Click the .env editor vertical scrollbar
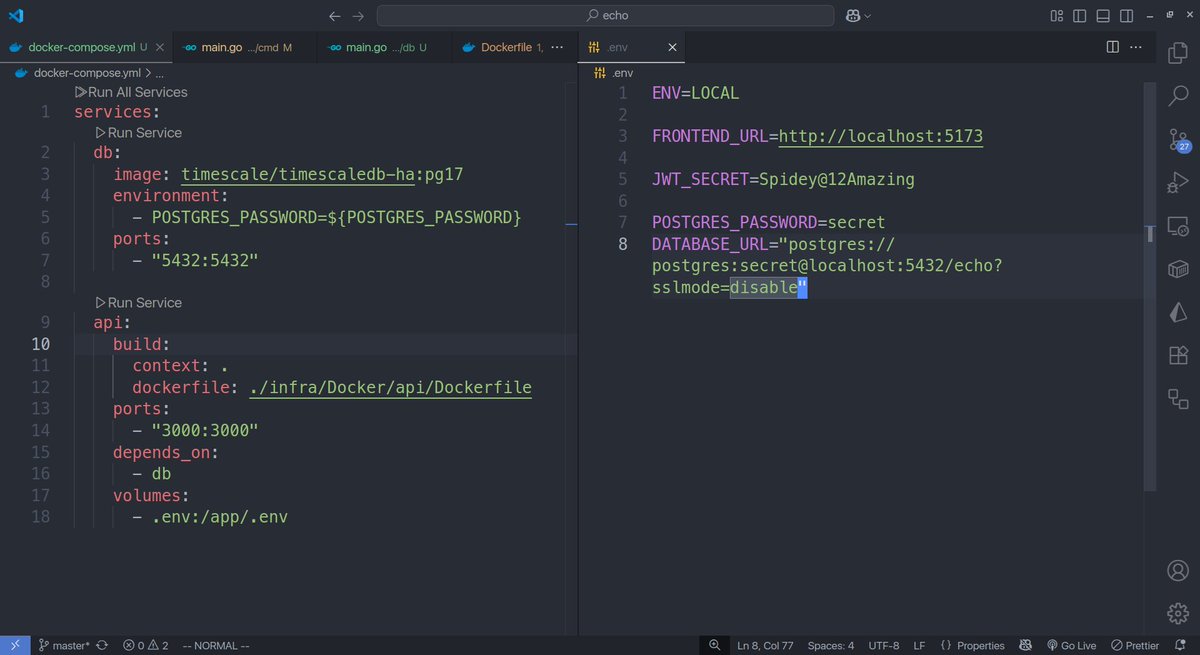The image size is (1200, 655). (x=1151, y=285)
